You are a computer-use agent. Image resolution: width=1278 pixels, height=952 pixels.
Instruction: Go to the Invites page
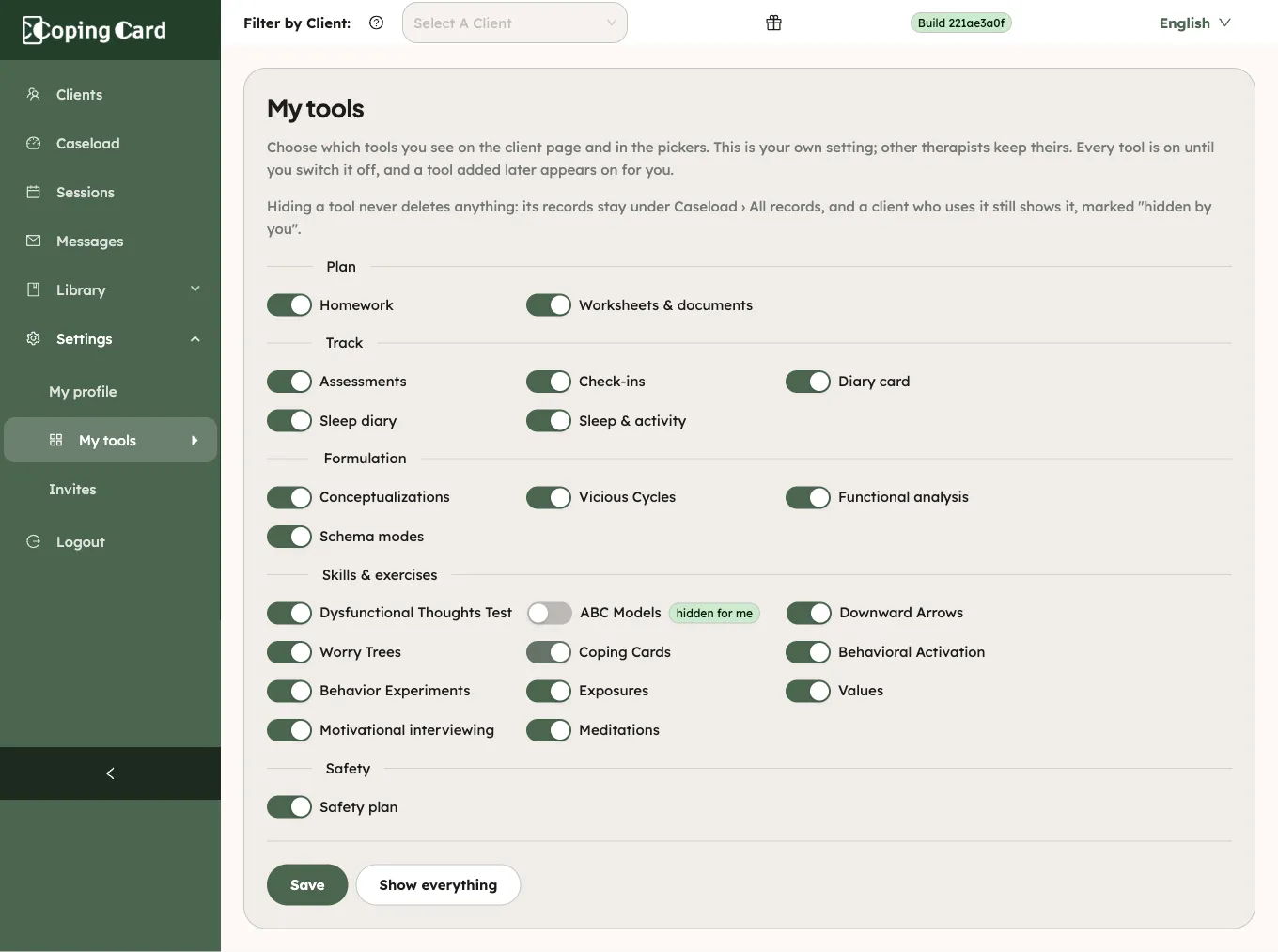click(x=72, y=490)
